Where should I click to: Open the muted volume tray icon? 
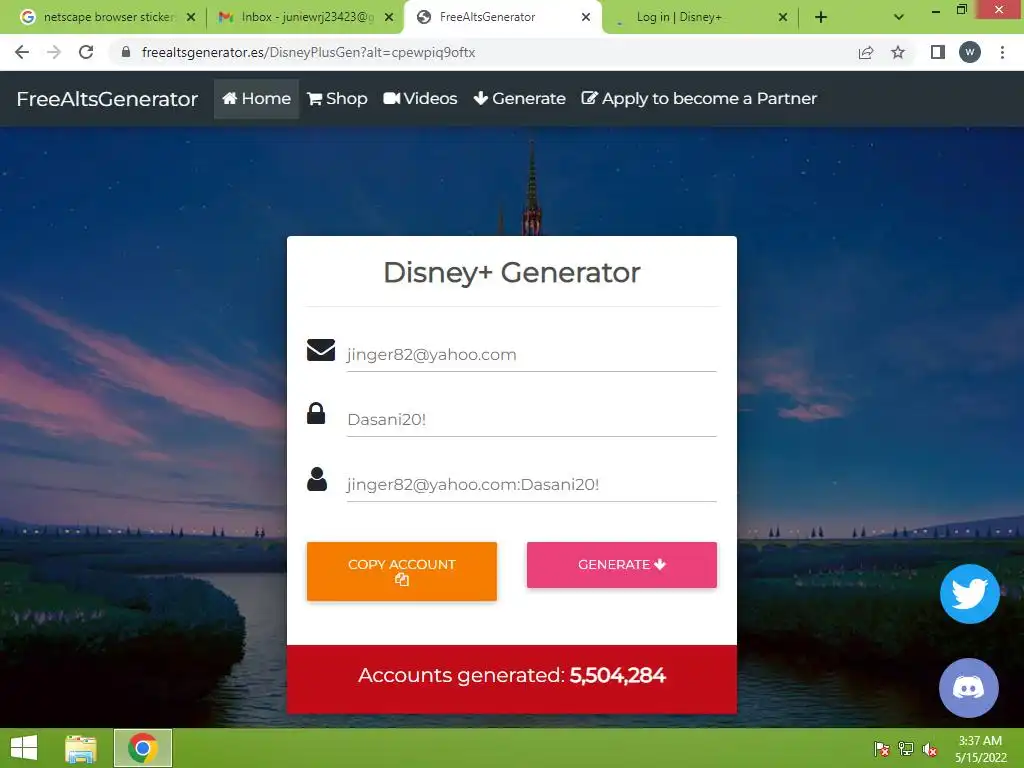pos(930,750)
